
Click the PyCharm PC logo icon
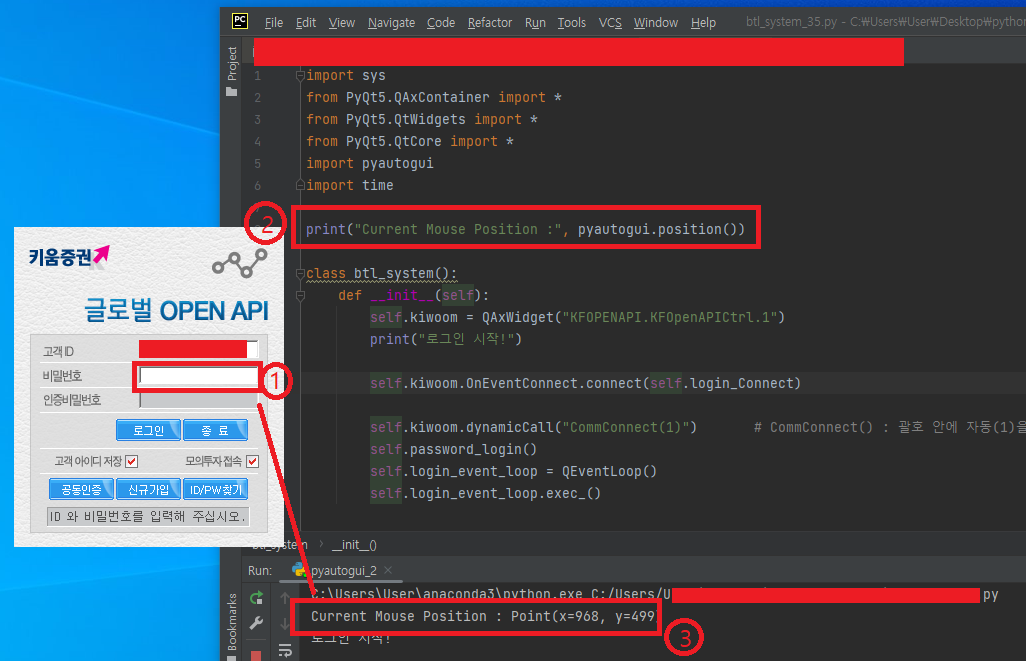tap(240, 21)
